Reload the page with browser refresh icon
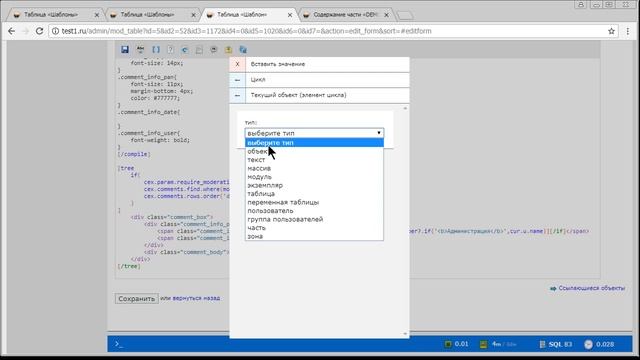The image size is (640, 360). (39, 31)
